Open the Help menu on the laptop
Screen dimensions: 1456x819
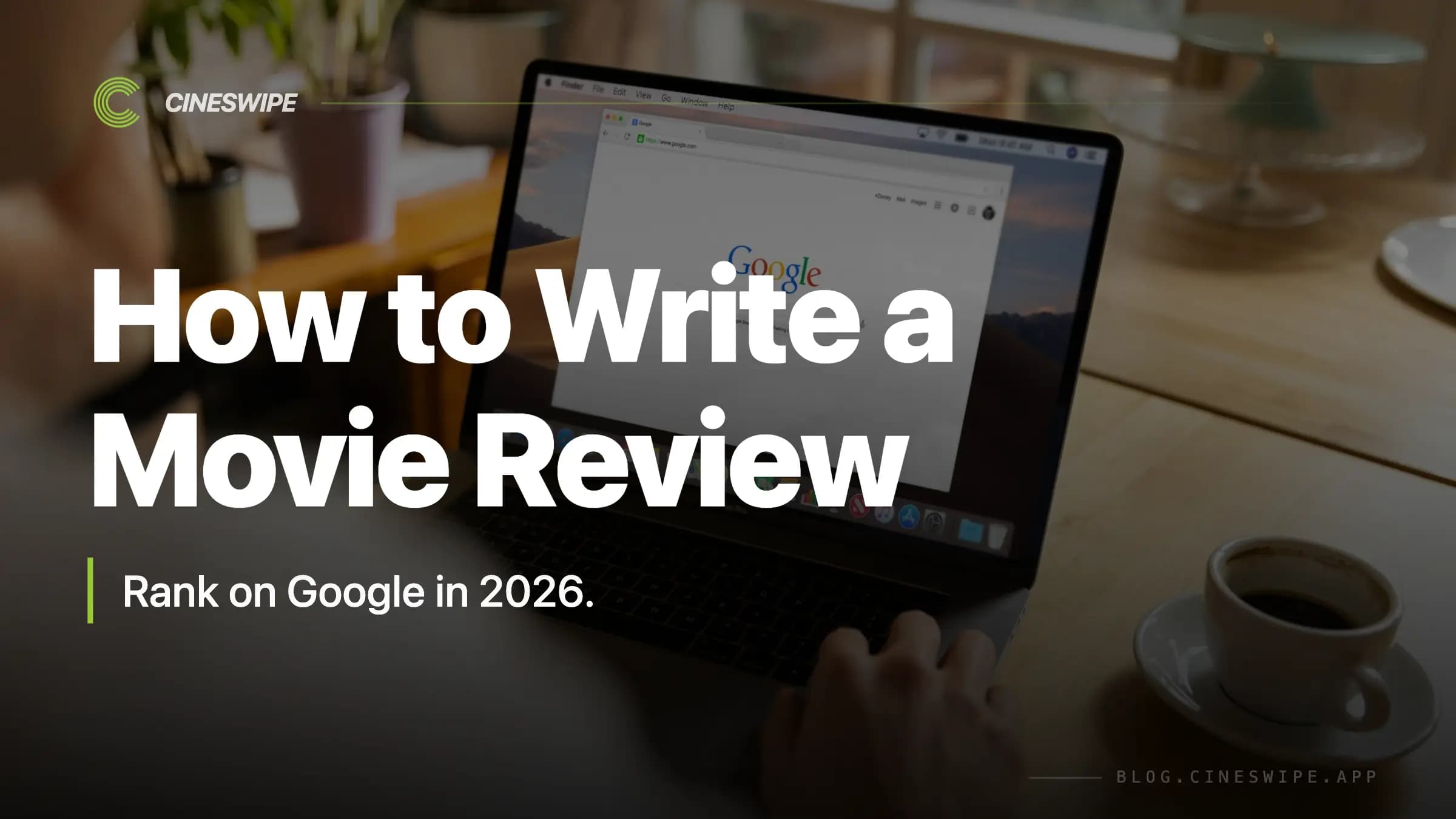pos(726,106)
